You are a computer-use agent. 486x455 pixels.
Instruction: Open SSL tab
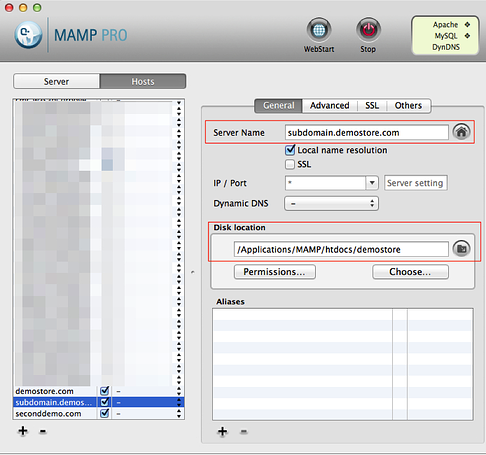pyautogui.click(x=372, y=105)
